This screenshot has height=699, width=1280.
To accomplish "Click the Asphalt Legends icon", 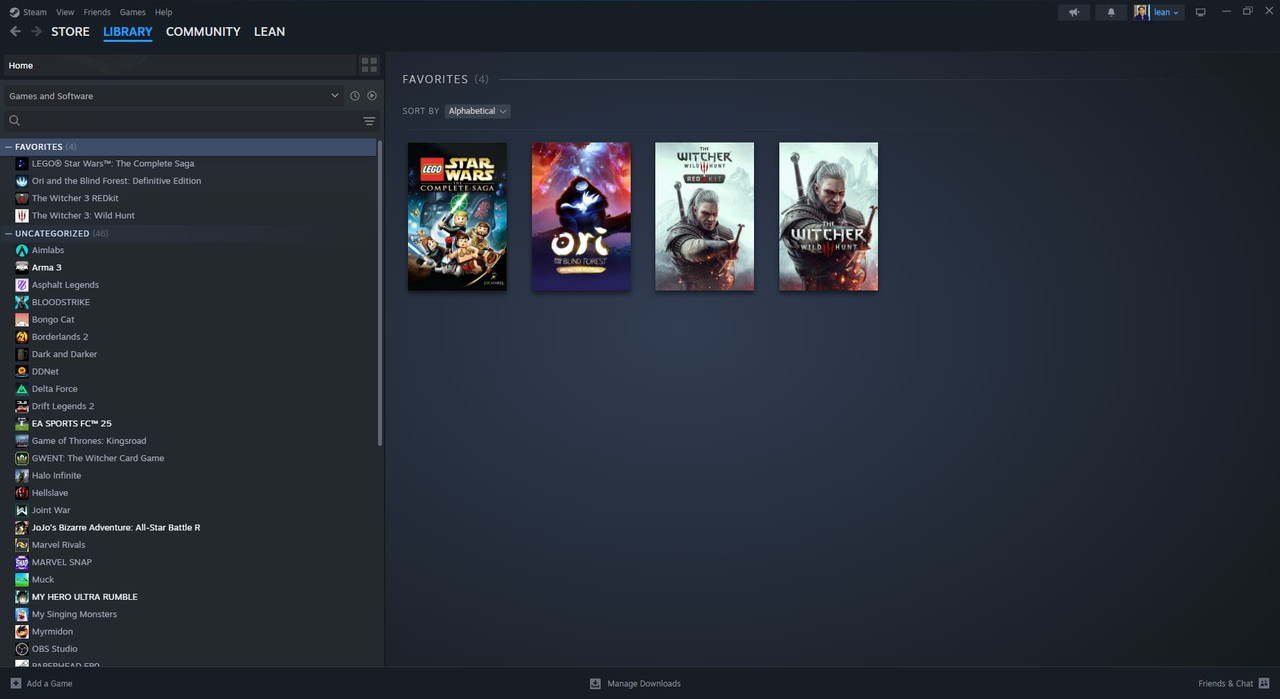I will tap(22, 285).
